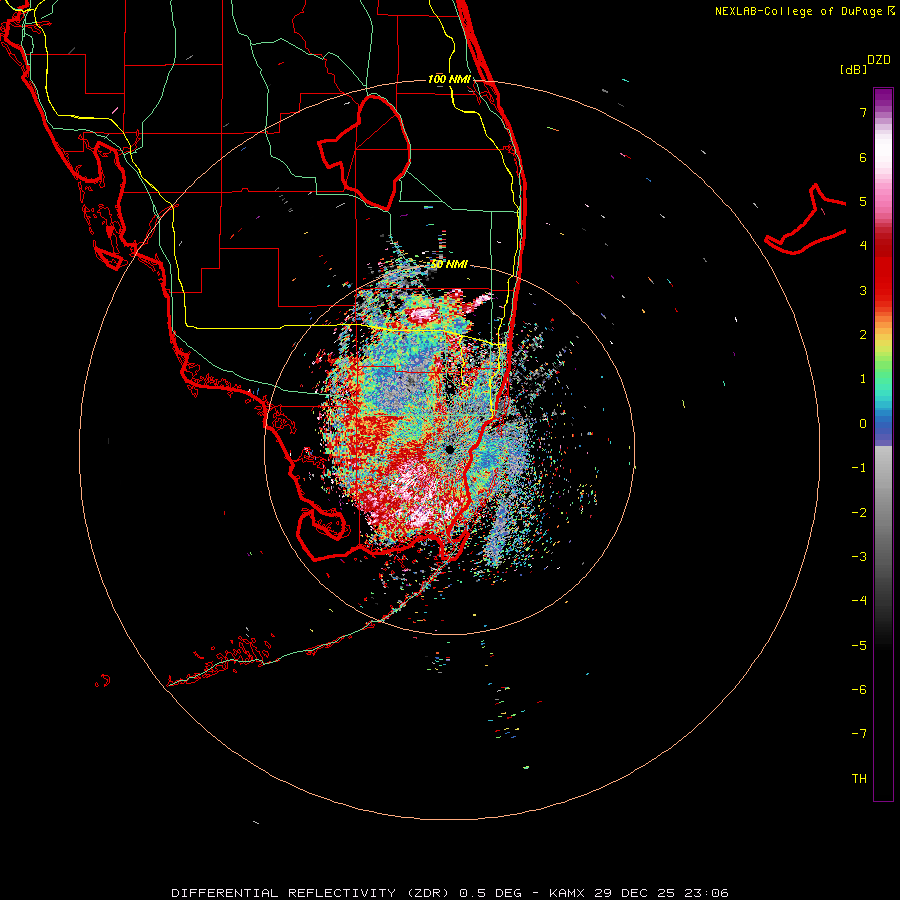Image resolution: width=900 pixels, height=900 pixels.
Task: Click the Differential Reflectivity KAMX caption text
Action: 449,893
